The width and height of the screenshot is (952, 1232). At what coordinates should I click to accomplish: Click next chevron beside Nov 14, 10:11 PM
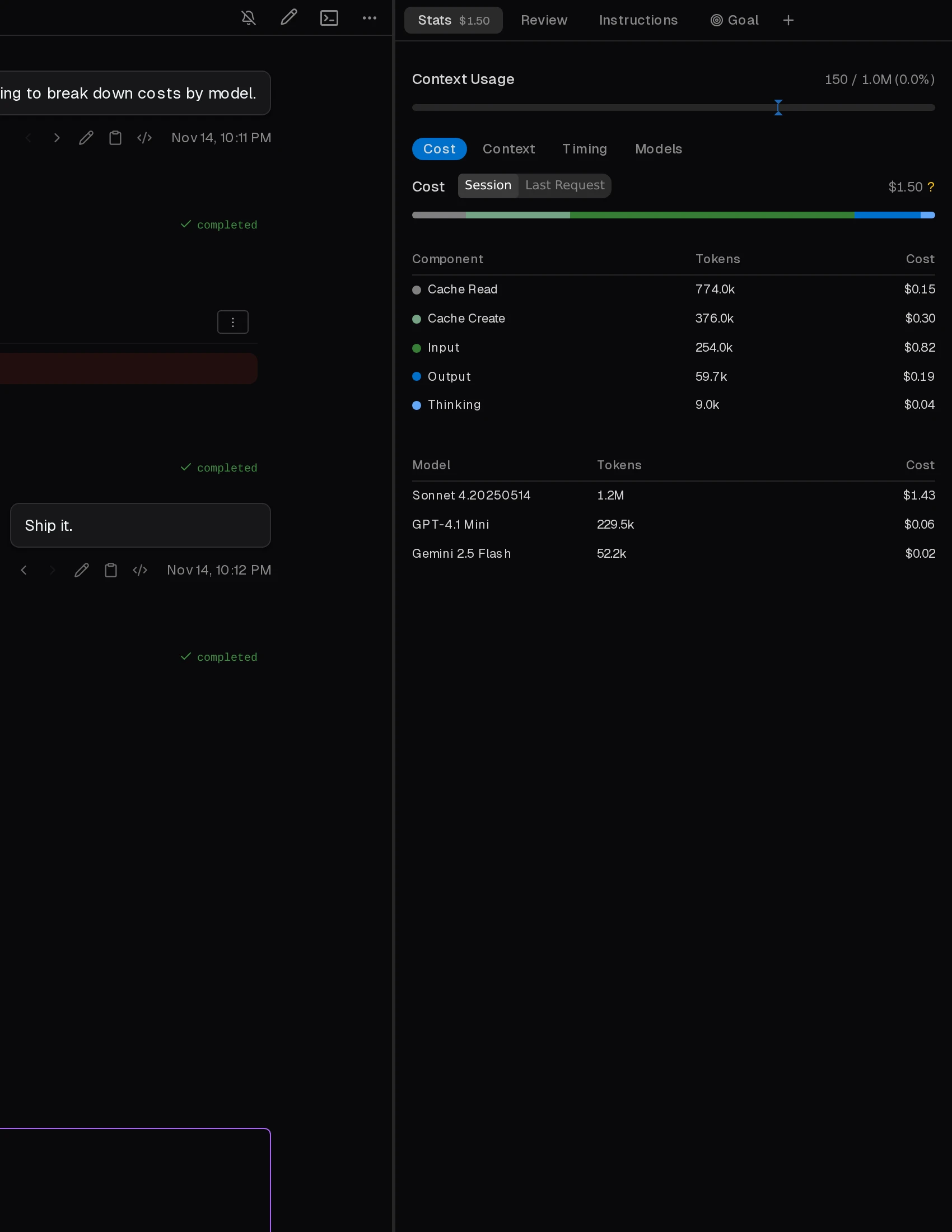57,138
